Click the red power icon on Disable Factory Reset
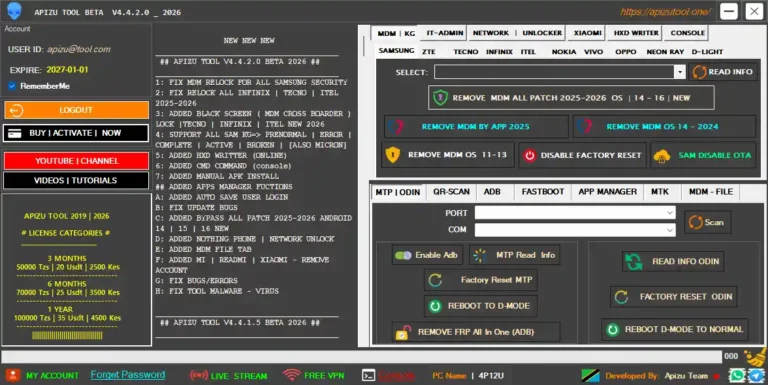This screenshot has height=385, width=768. coord(529,155)
